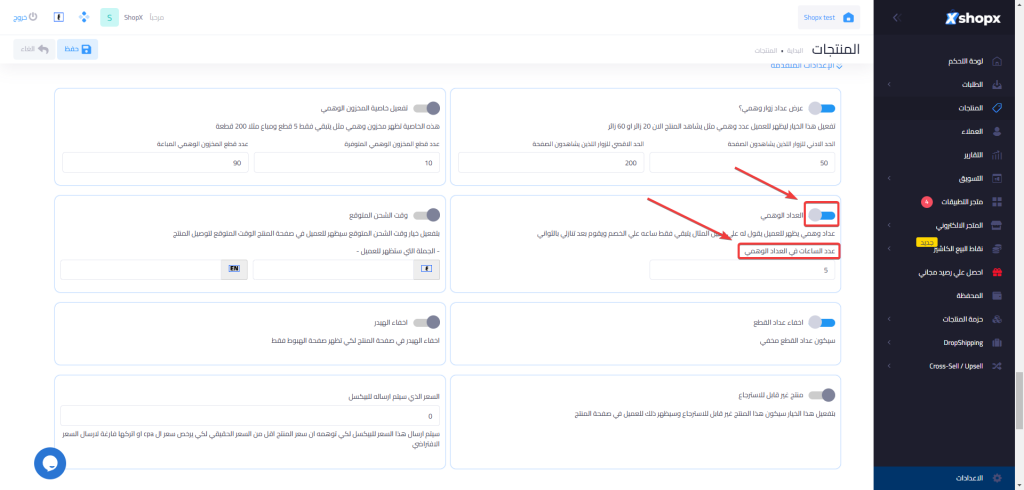Toggle the hide header (اخفاء الهيدر) switch
The image size is (1024, 490).
427,321
